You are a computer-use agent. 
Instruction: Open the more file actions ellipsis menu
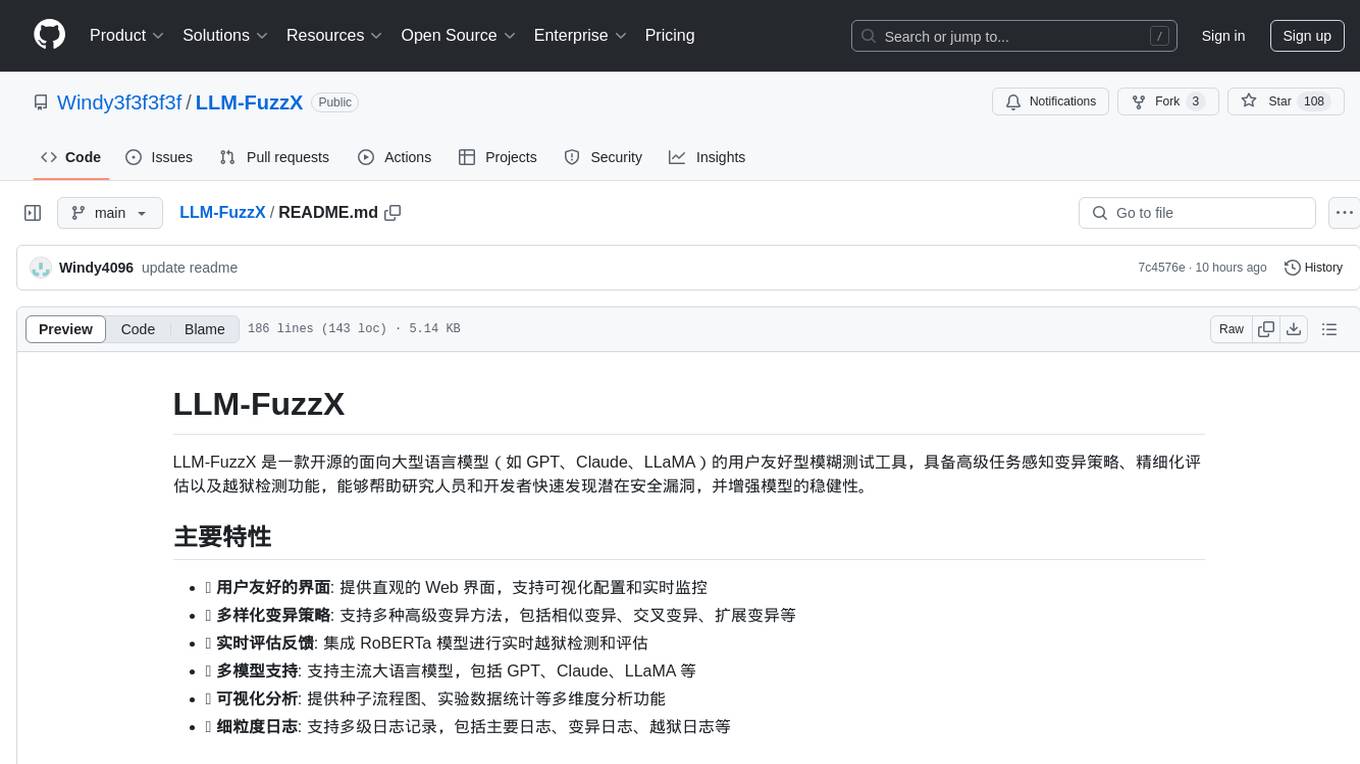[x=1344, y=213]
